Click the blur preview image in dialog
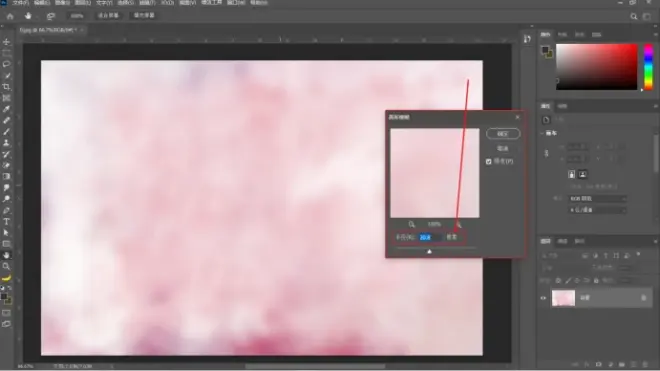The height and width of the screenshot is (371, 660). (x=435, y=173)
